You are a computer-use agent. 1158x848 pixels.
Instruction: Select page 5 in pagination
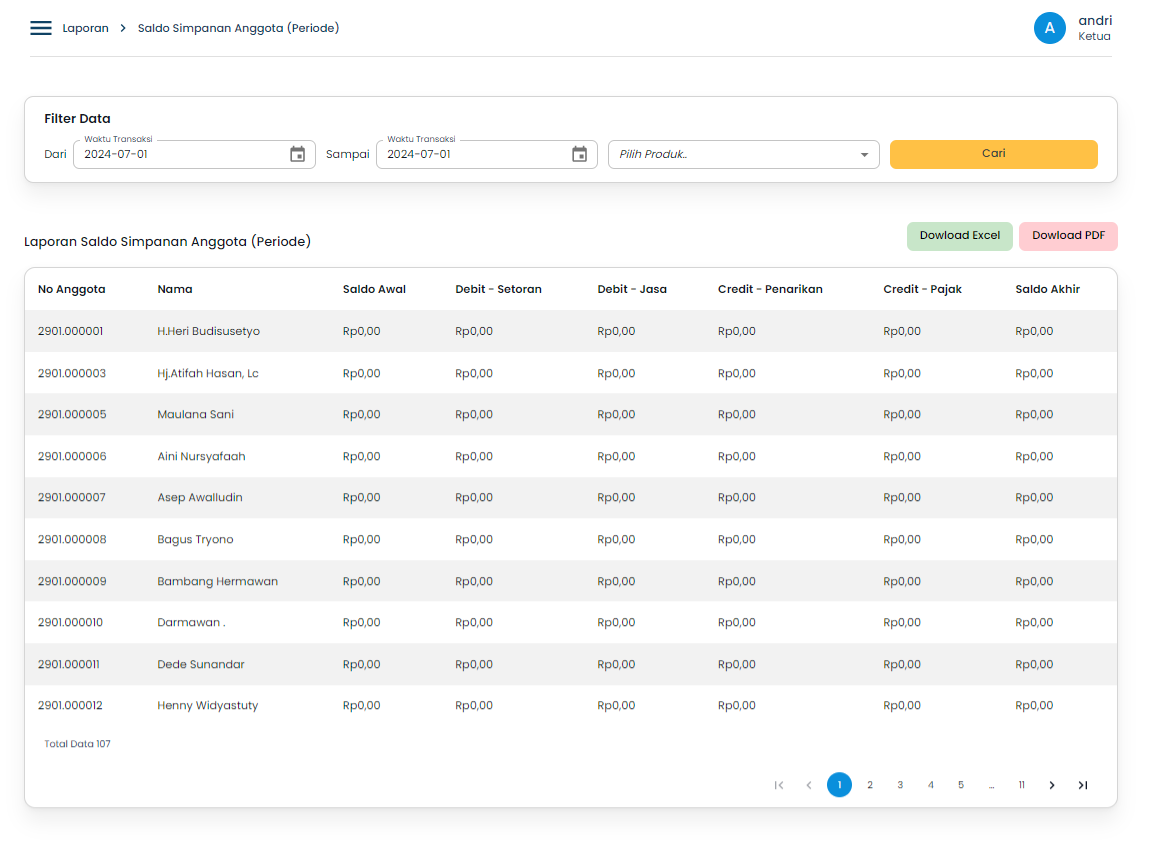[961, 785]
